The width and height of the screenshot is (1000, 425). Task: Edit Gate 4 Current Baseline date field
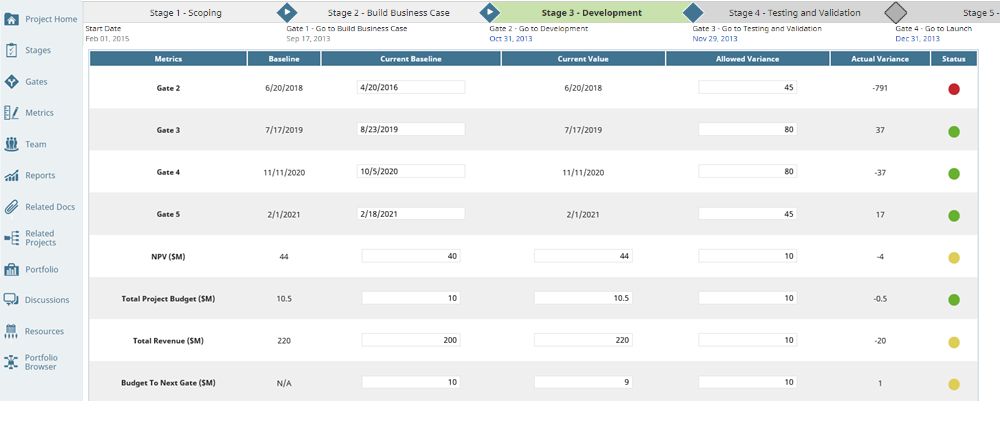pyautogui.click(x=411, y=171)
